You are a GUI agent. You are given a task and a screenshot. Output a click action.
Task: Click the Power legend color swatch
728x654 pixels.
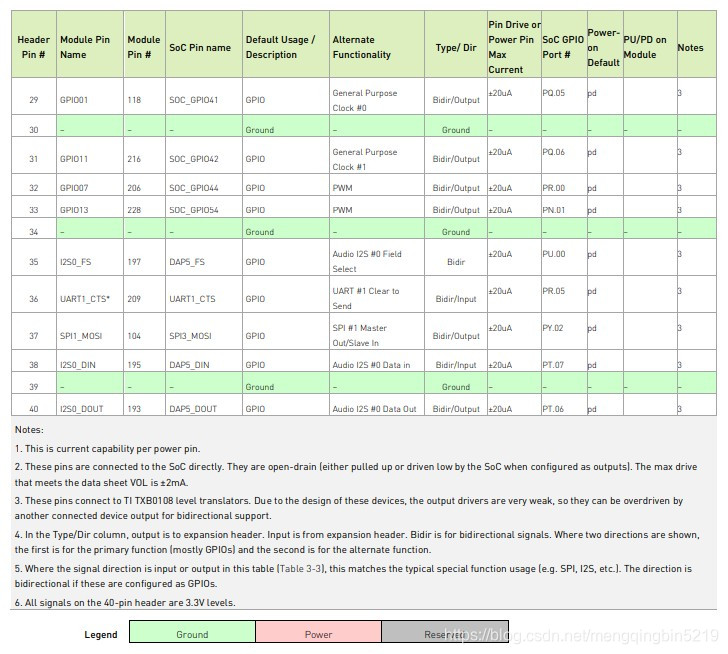tap(318, 632)
